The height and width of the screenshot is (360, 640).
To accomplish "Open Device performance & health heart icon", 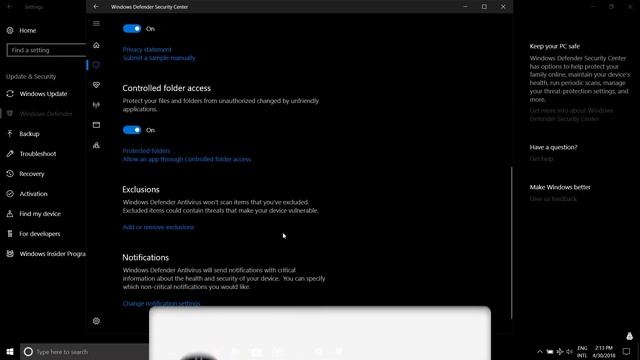I will tap(96, 85).
